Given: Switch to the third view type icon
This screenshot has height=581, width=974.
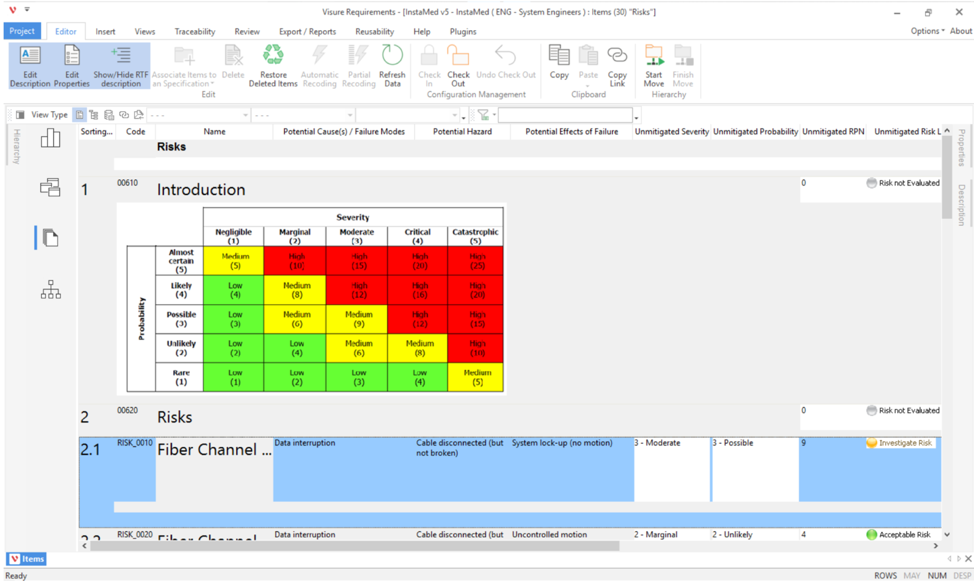Looking at the screenshot, I should pos(109,115).
